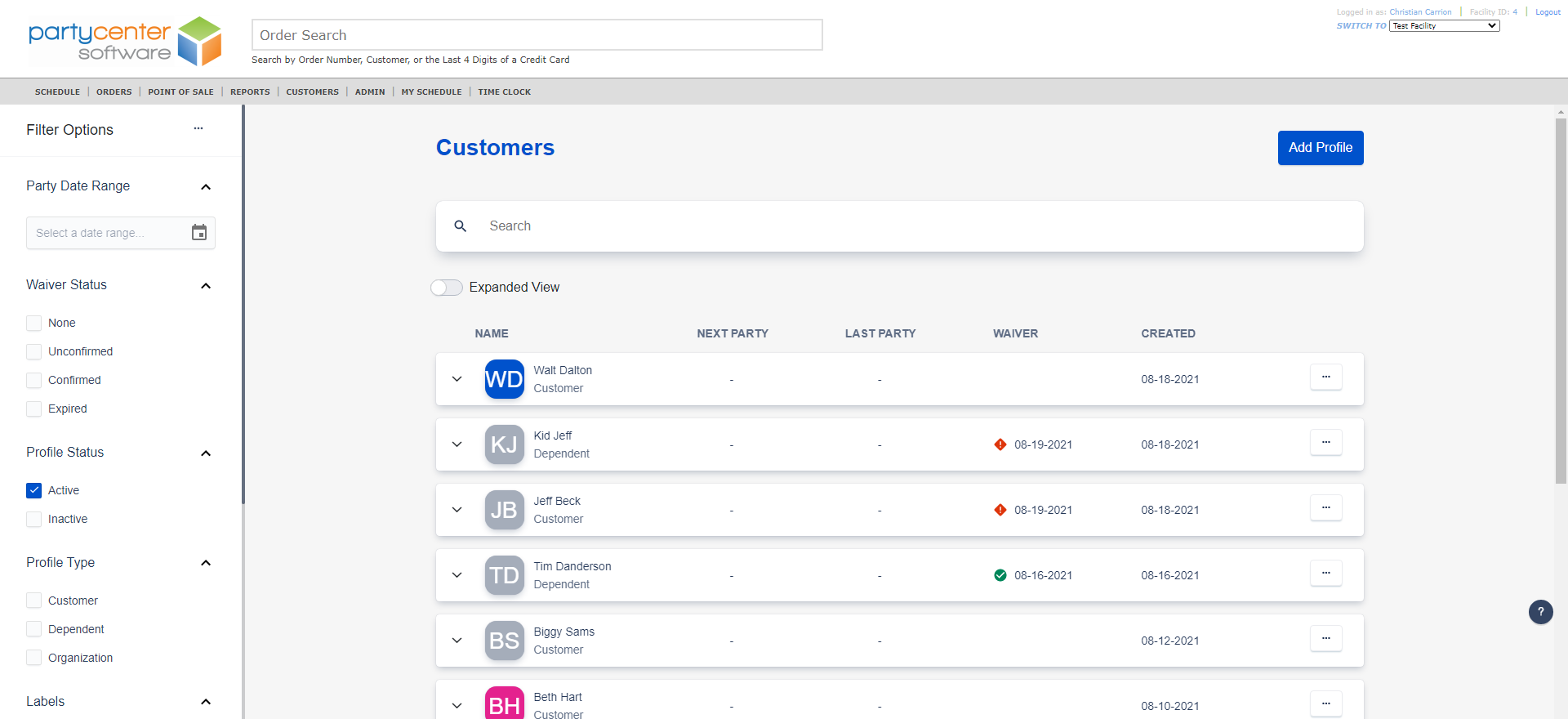This screenshot has width=1568, height=719.
Task: Open more options for Biggy Sams
Action: (x=1326, y=639)
